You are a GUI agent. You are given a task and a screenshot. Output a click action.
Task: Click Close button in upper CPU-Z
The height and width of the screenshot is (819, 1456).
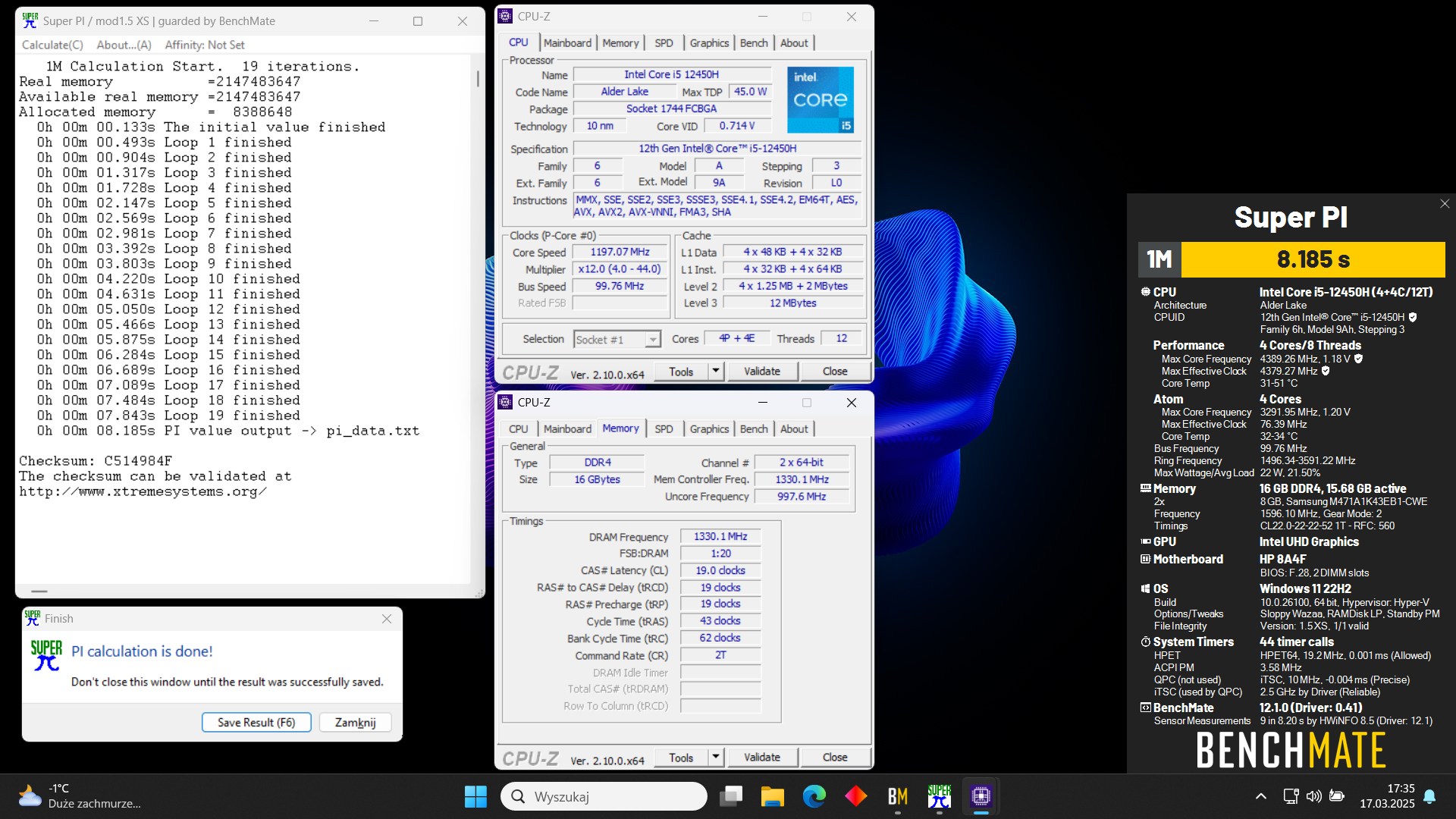point(835,372)
